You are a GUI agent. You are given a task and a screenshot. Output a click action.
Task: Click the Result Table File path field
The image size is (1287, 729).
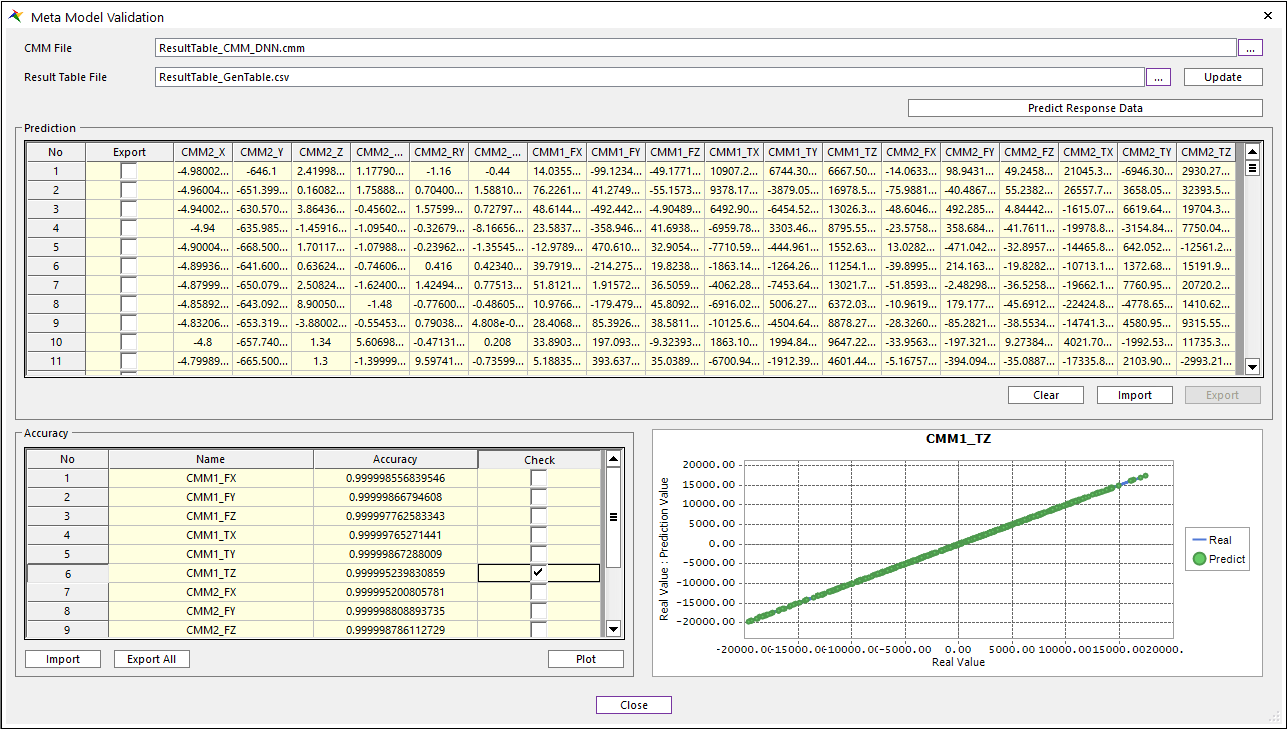(x=649, y=77)
